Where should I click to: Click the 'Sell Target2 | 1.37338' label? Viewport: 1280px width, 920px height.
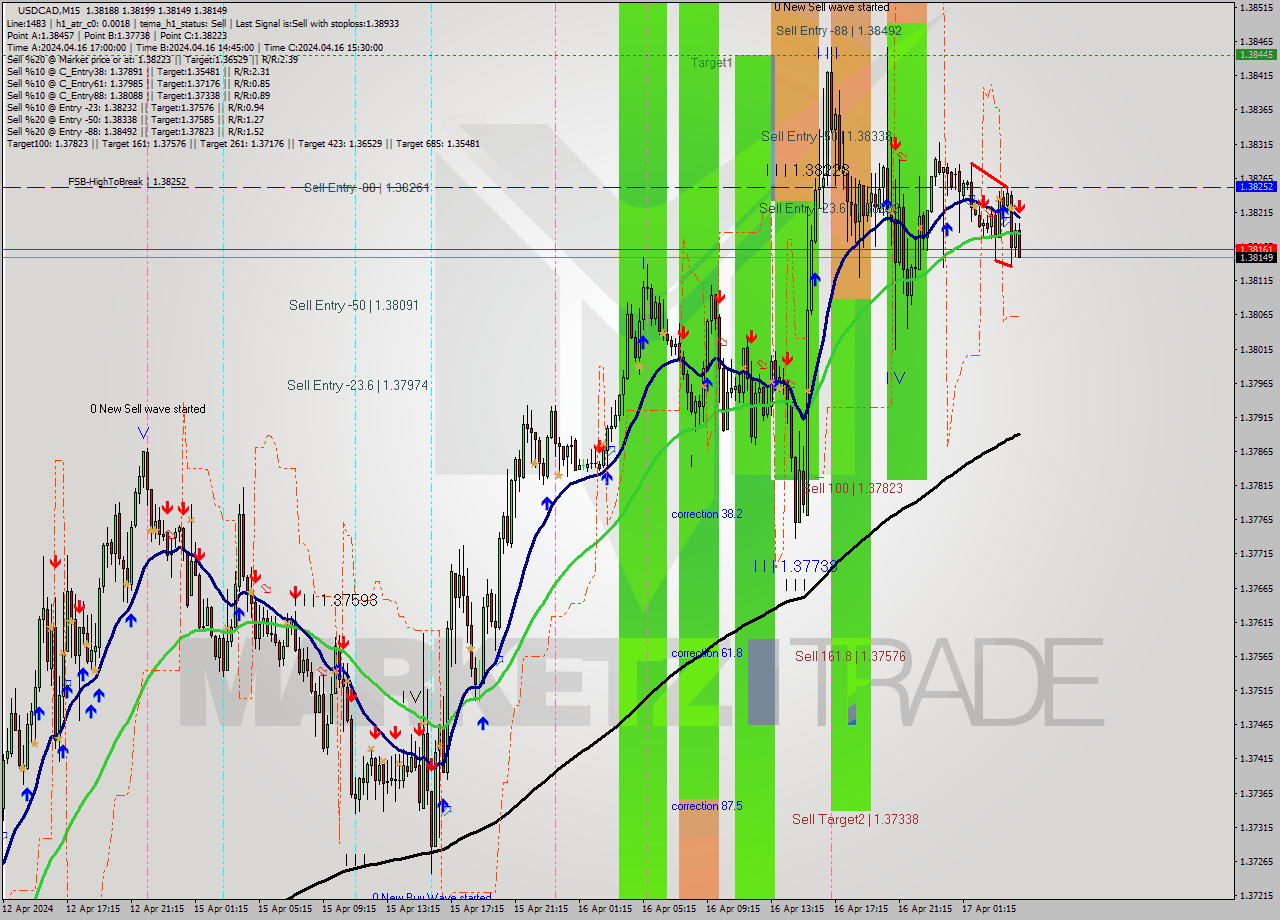(855, 819)
